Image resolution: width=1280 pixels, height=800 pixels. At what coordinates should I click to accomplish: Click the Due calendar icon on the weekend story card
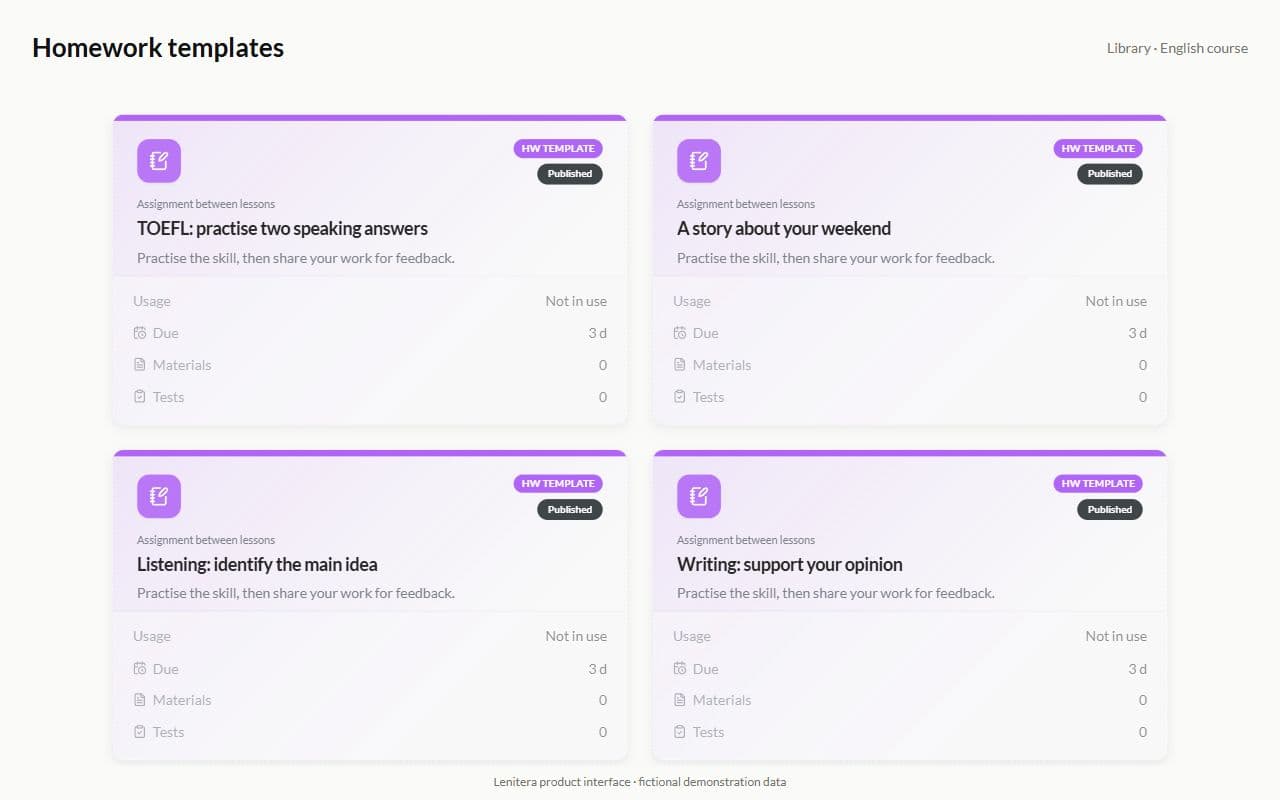tap(680, 333)
